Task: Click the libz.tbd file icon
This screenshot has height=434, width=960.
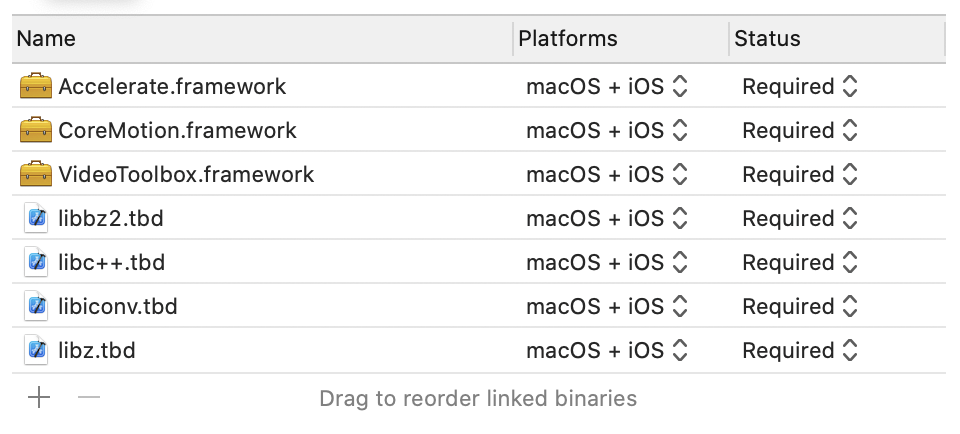Action: pyautogui.click(x=37, y=351)
